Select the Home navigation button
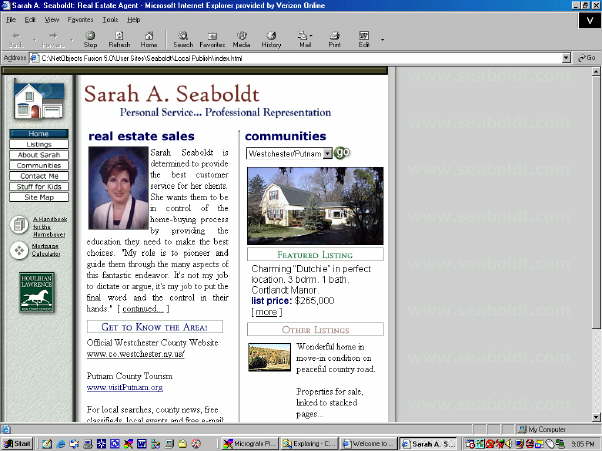This screenshot has height=451, width=602. [39, 134]
